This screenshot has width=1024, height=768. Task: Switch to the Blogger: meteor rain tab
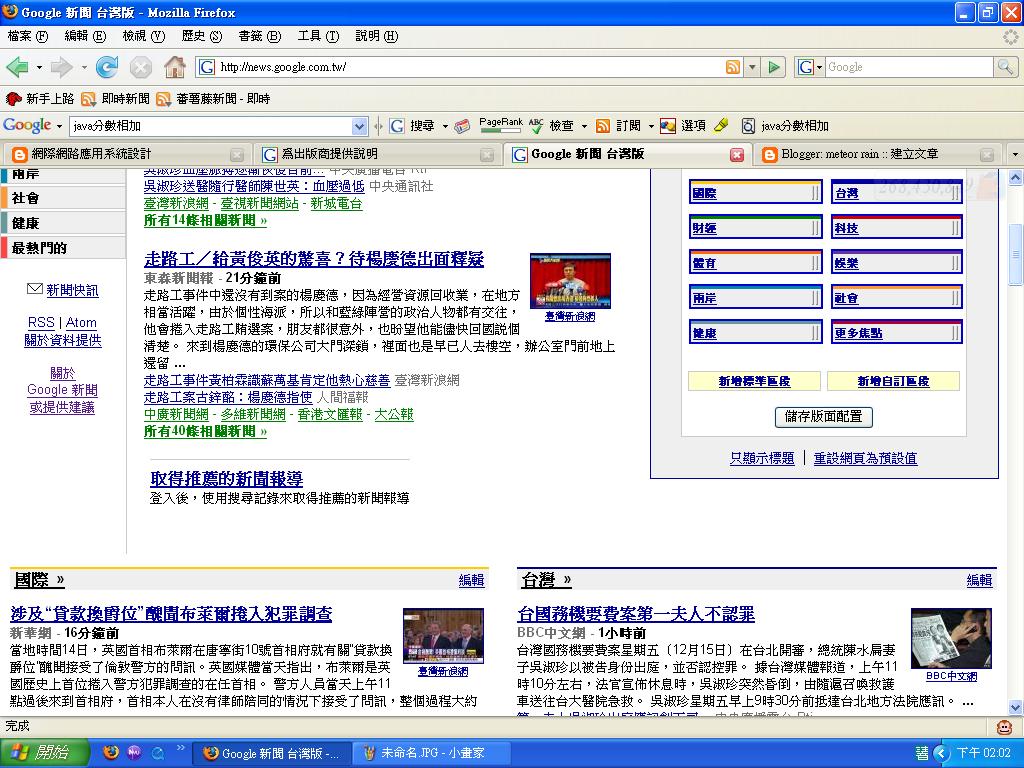[x=880, y=154]
